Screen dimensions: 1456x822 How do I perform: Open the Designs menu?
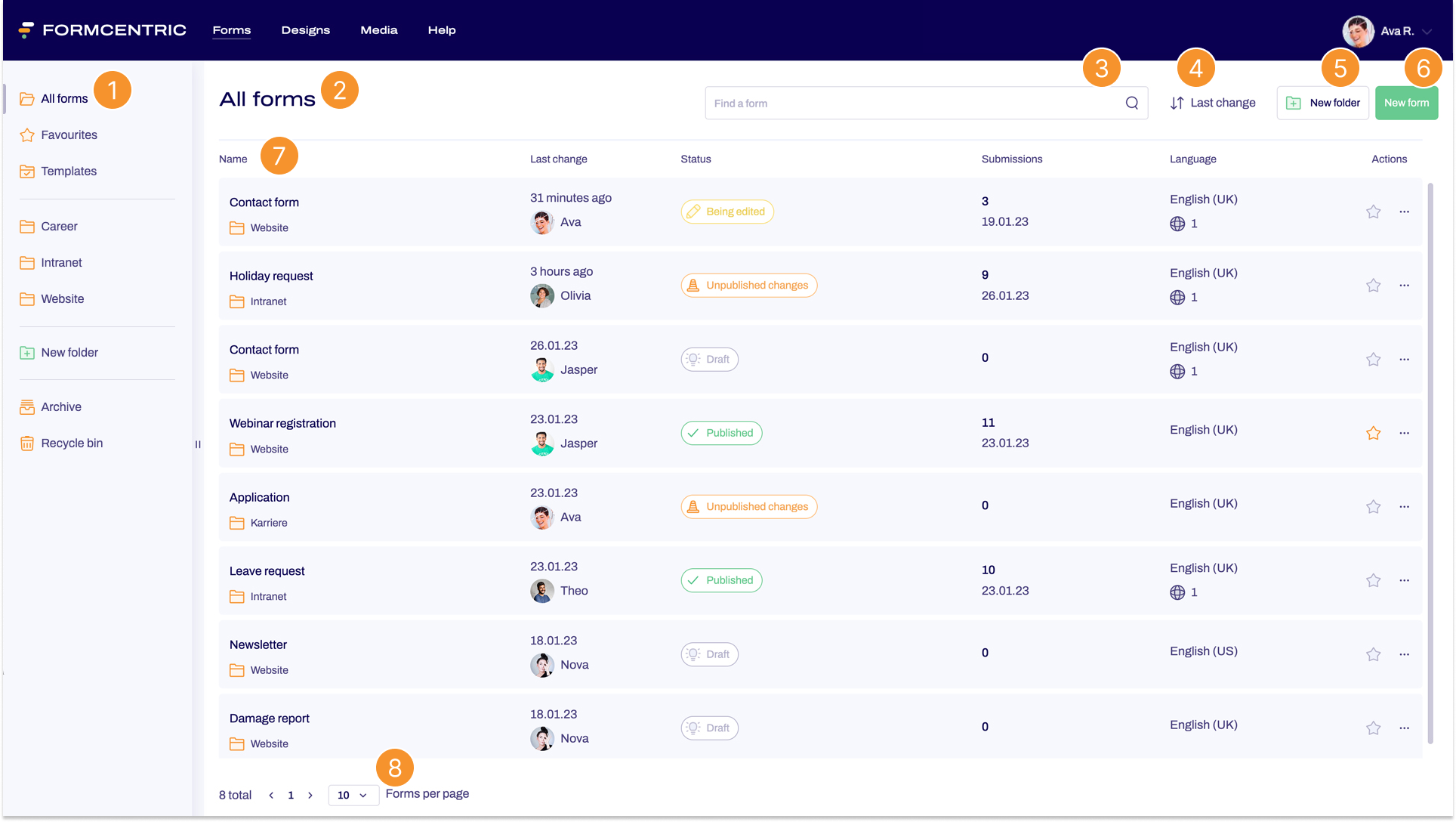(305, 30)
